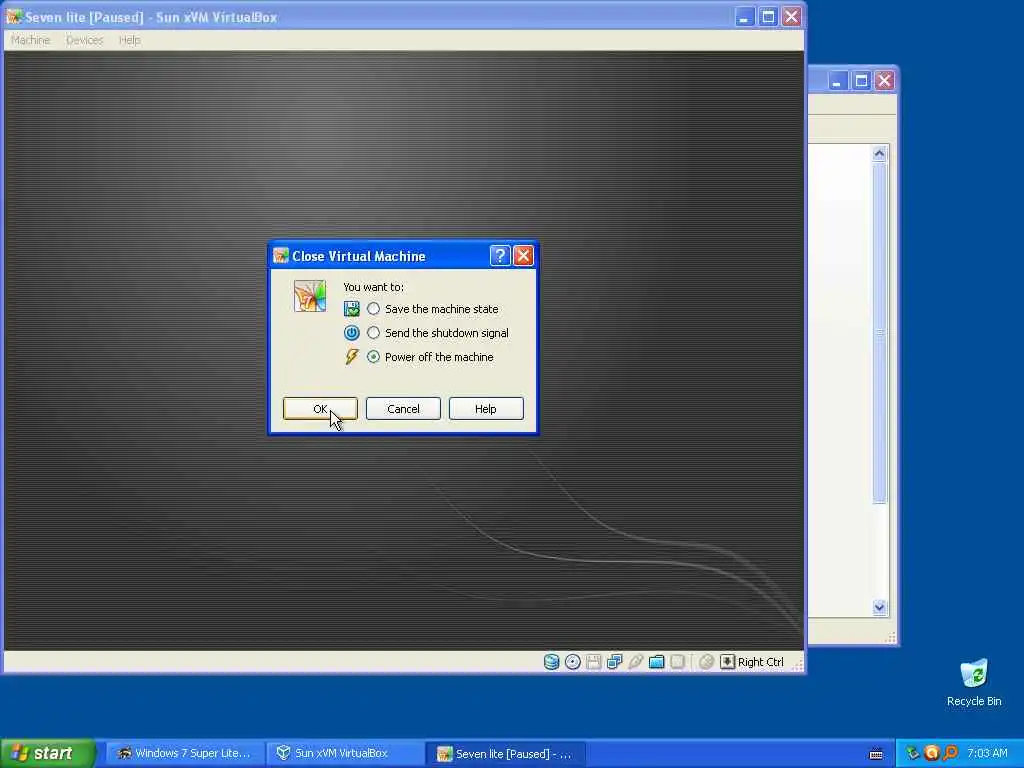Close the Seven lite VirtualBox window

(x=792, y=17)
